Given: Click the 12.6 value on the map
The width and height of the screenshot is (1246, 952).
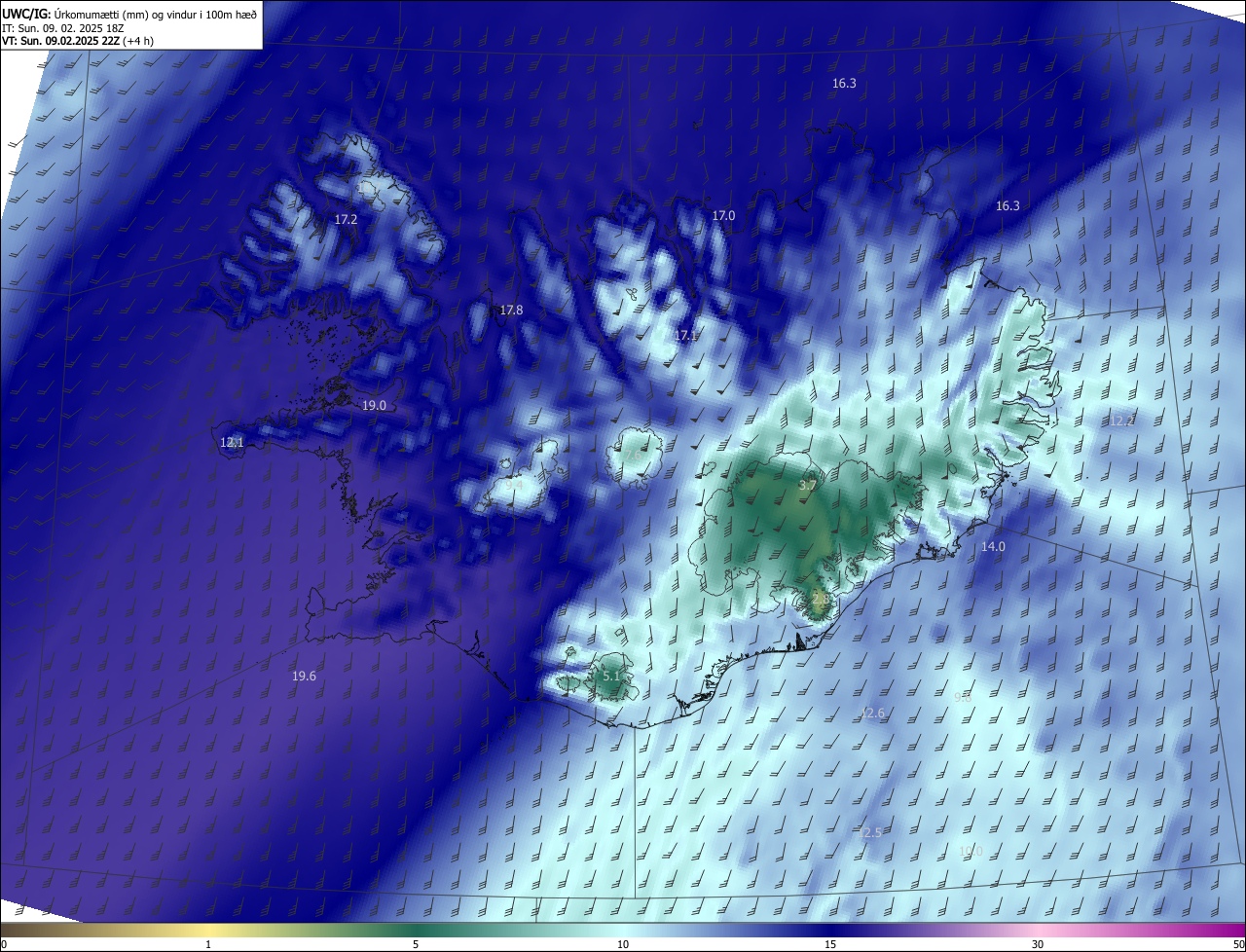Looking at the screenshot, I should pos(873,714).
